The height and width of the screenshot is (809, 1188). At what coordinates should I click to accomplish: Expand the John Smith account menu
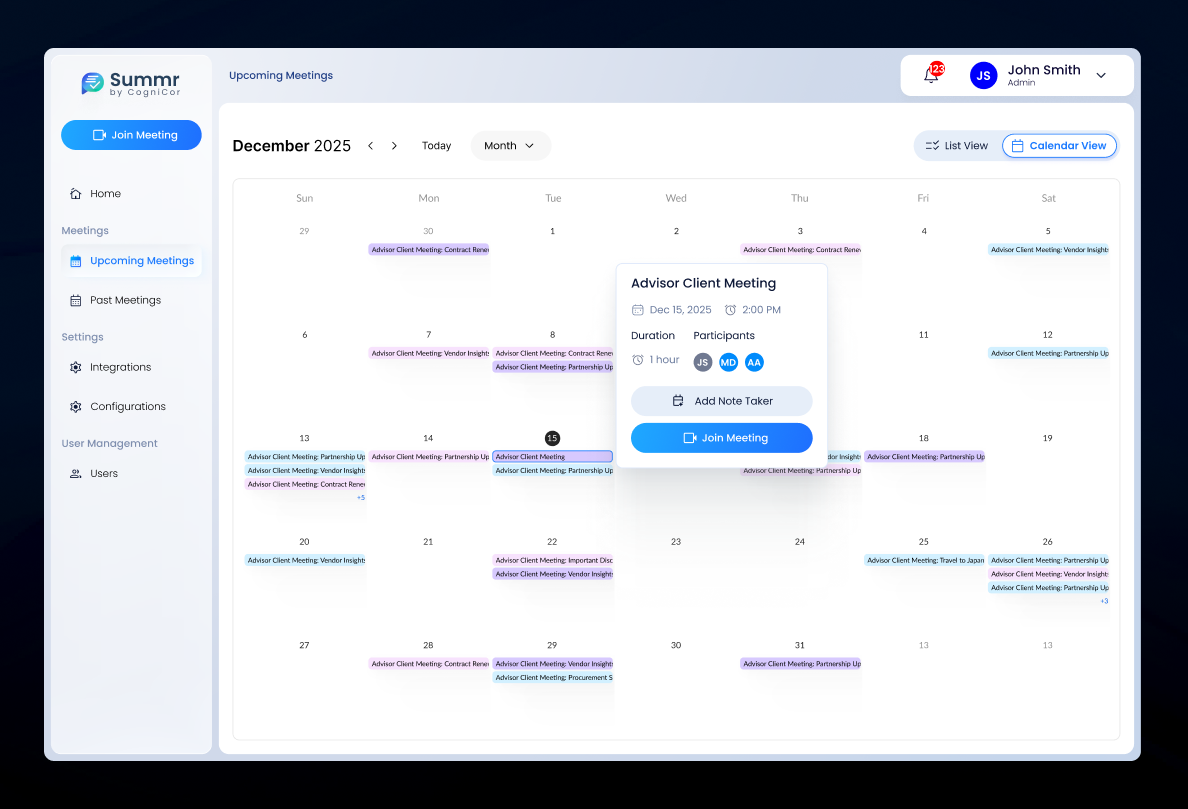tap(1101, 75)
